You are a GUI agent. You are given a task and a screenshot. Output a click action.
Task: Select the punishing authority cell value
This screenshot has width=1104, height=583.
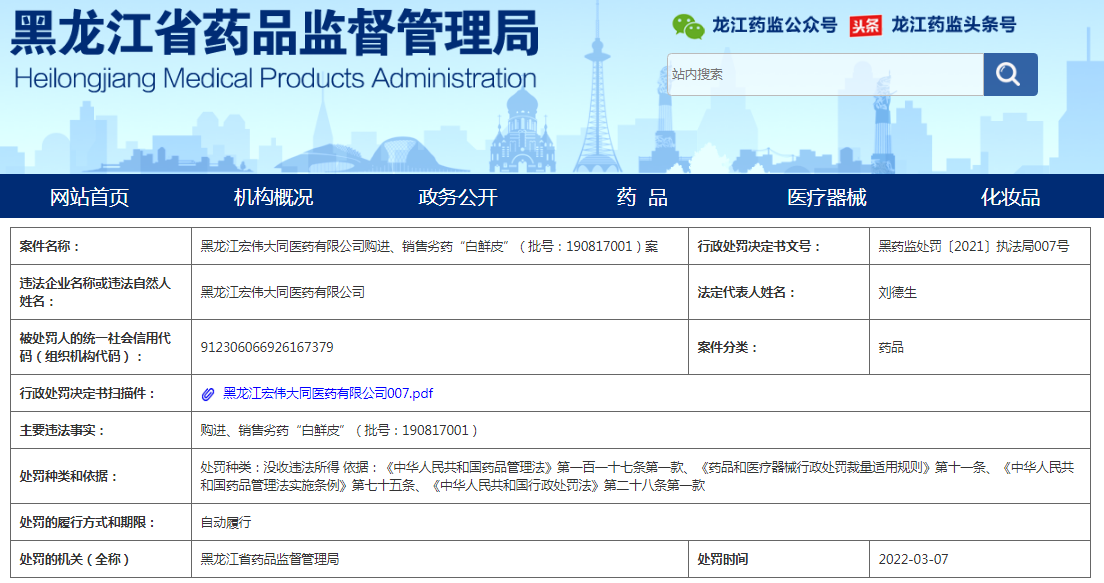point(270,559)
